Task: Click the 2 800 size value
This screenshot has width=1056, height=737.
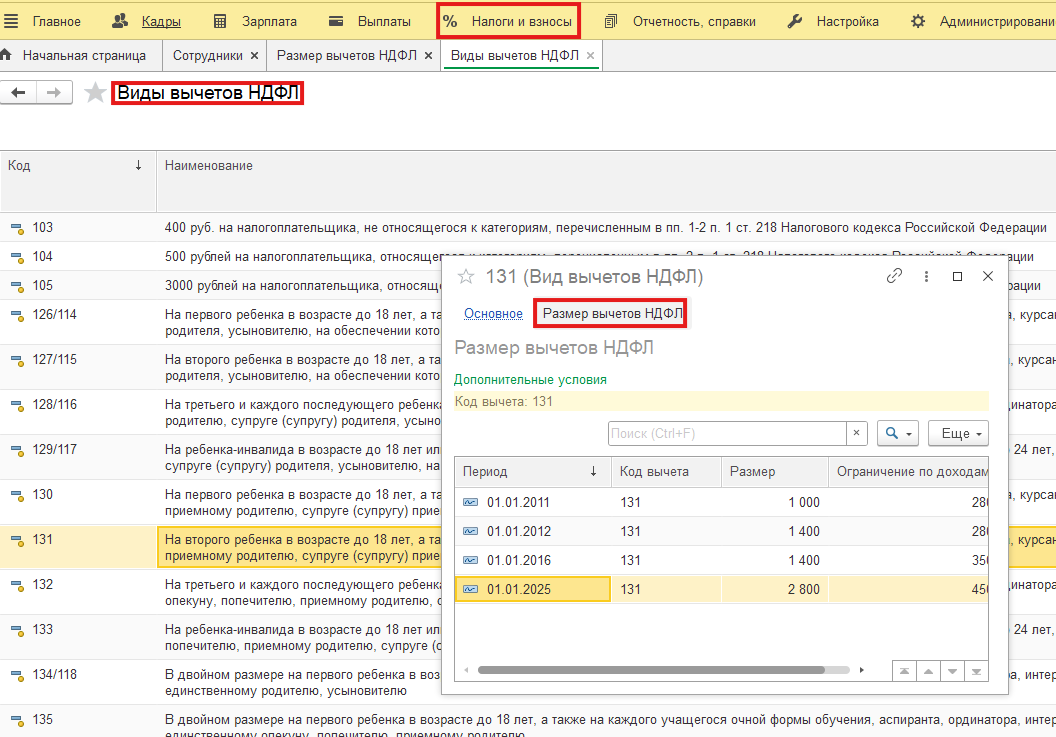Action: (803, 589)
